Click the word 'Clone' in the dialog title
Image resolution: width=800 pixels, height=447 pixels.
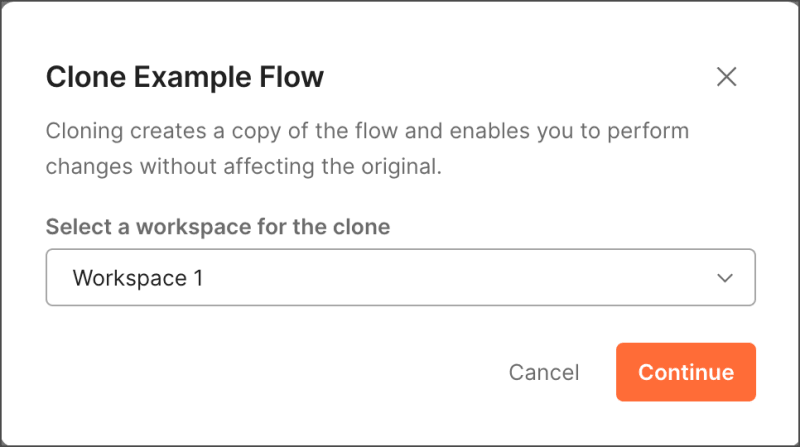click(82, 77)
